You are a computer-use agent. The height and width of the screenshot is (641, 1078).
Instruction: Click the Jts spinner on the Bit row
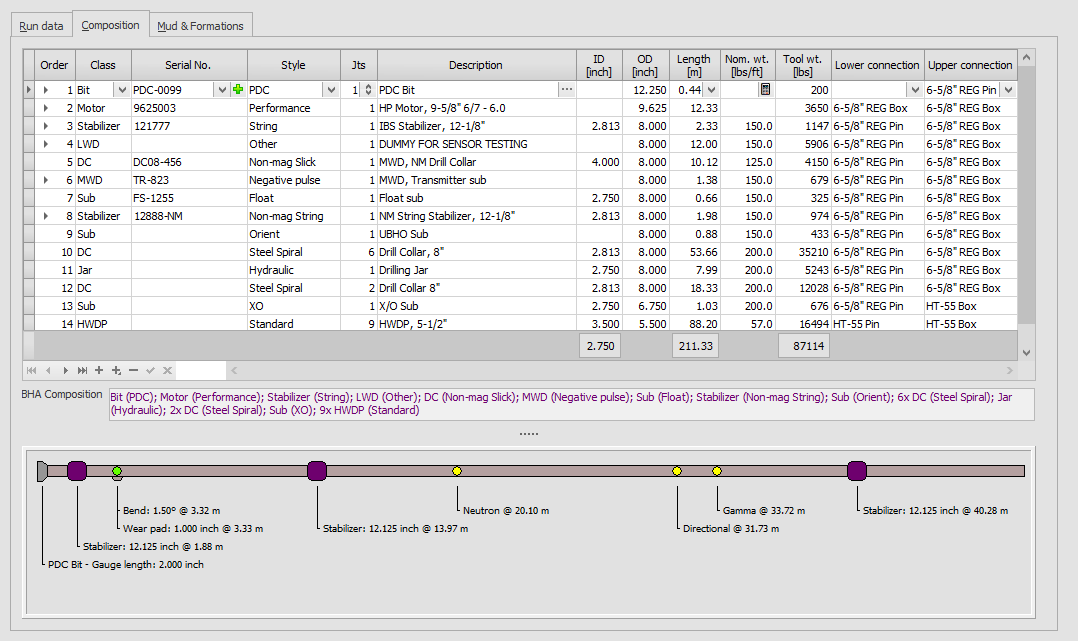click(x=367, y=90)
